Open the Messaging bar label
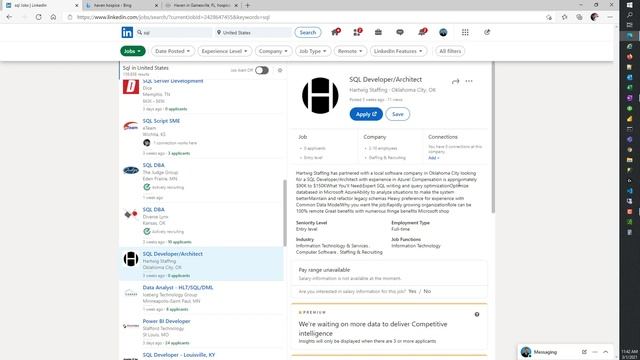Viewport: 640px width, 360px height. click(545, 352)
